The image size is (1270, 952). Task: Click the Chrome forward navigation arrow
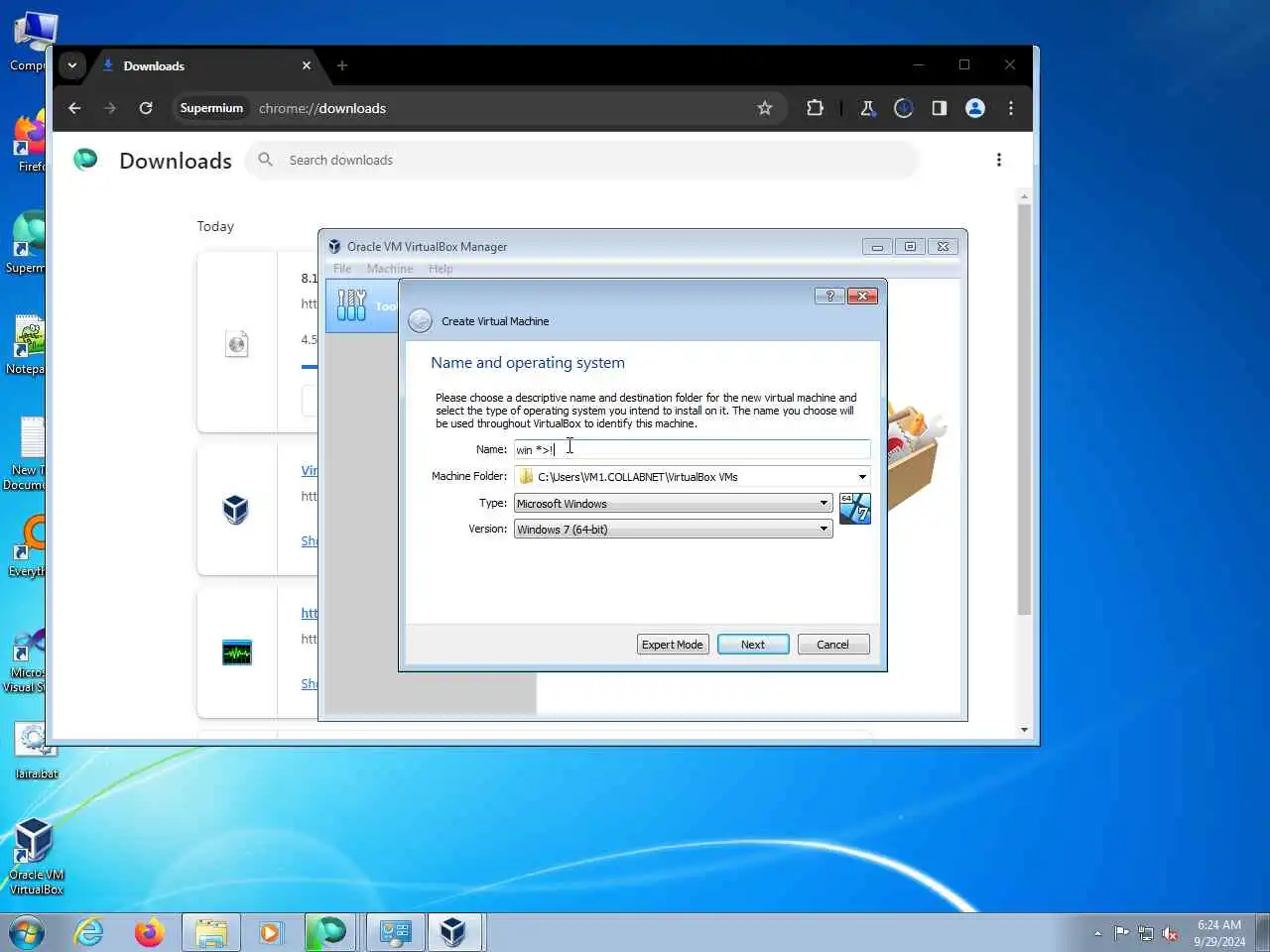(110, 108)
